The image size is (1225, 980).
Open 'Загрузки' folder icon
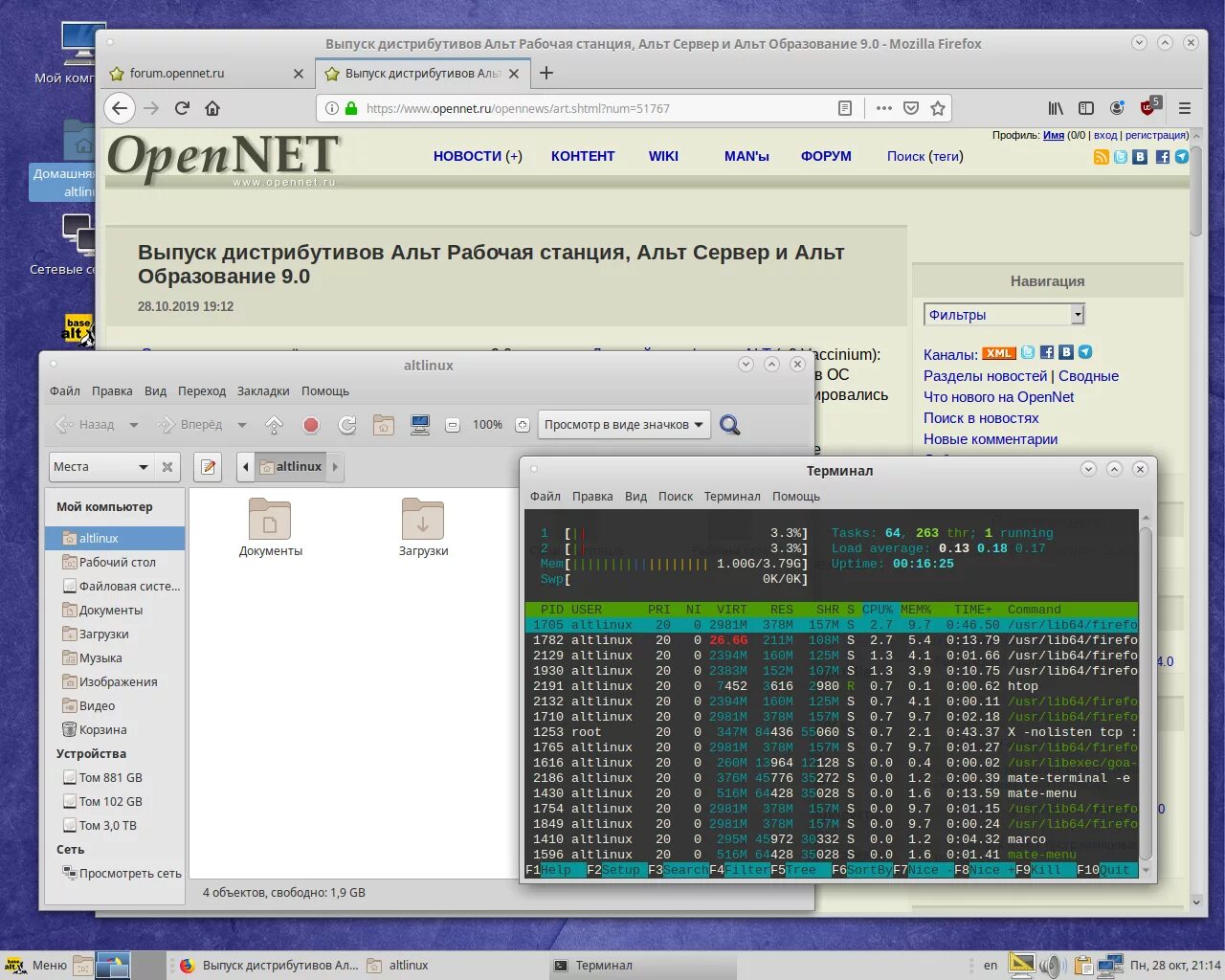coord(423,528)
